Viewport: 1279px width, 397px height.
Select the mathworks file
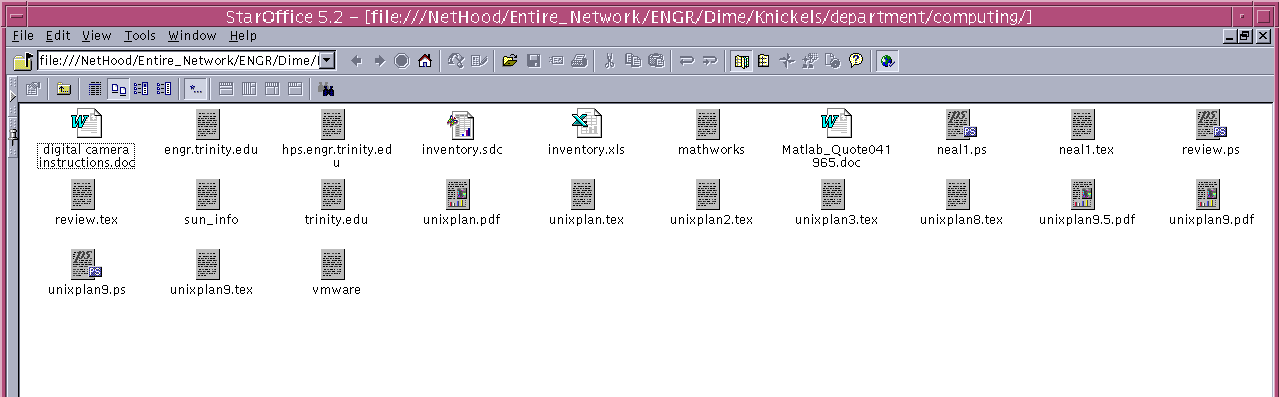point(711,133)
